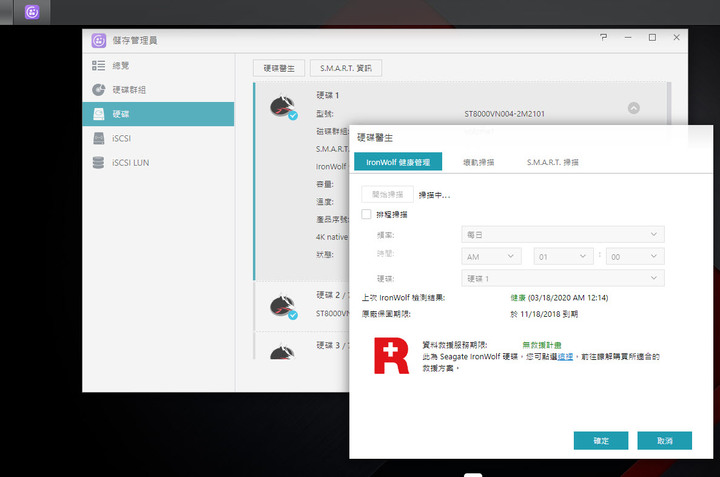Click the 於 11/18/2018 到期 warranty text
The height and width of the screenshot is (477, 720).
point(544,314)
